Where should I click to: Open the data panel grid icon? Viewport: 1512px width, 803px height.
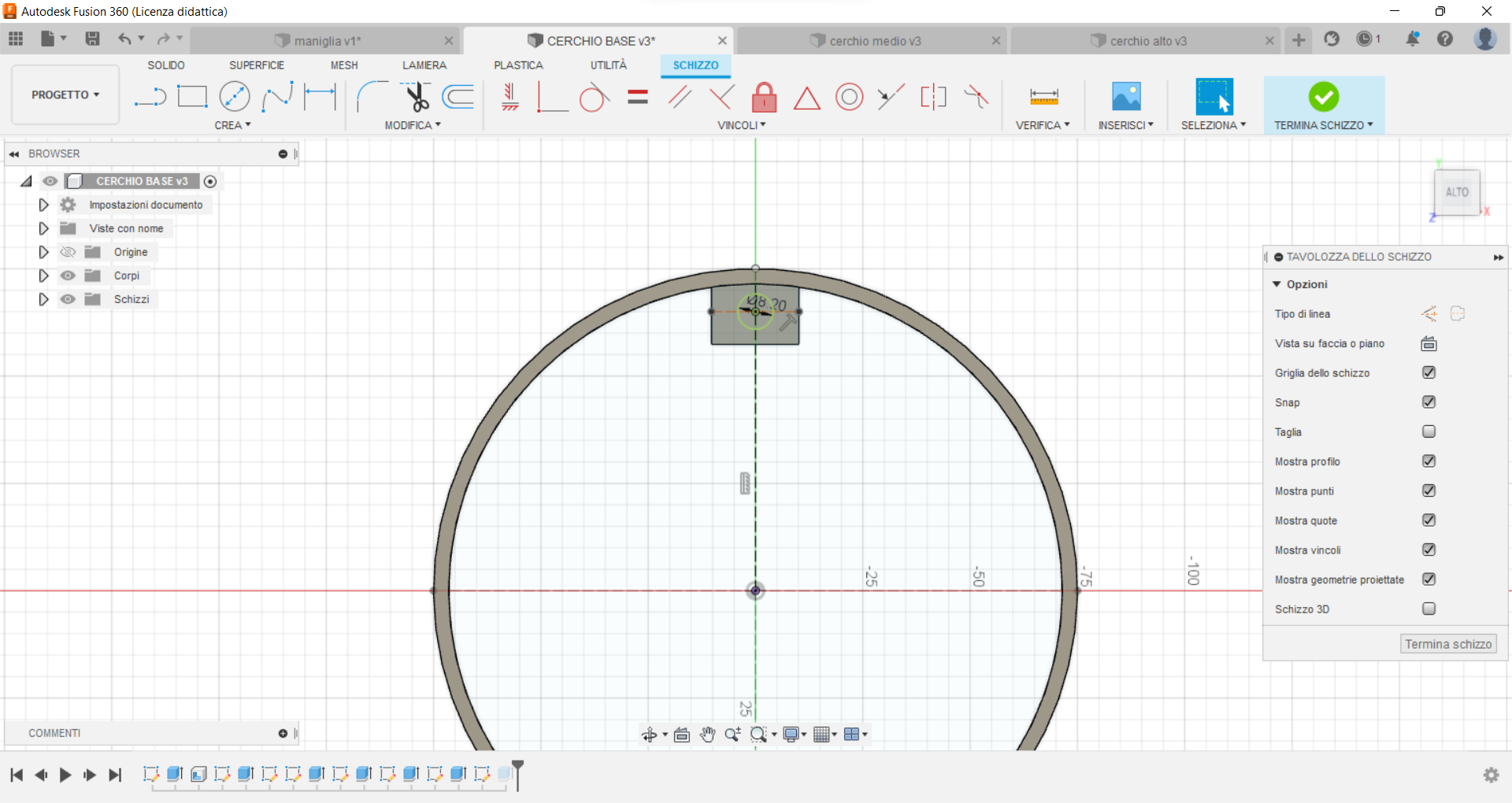point(16,39)
